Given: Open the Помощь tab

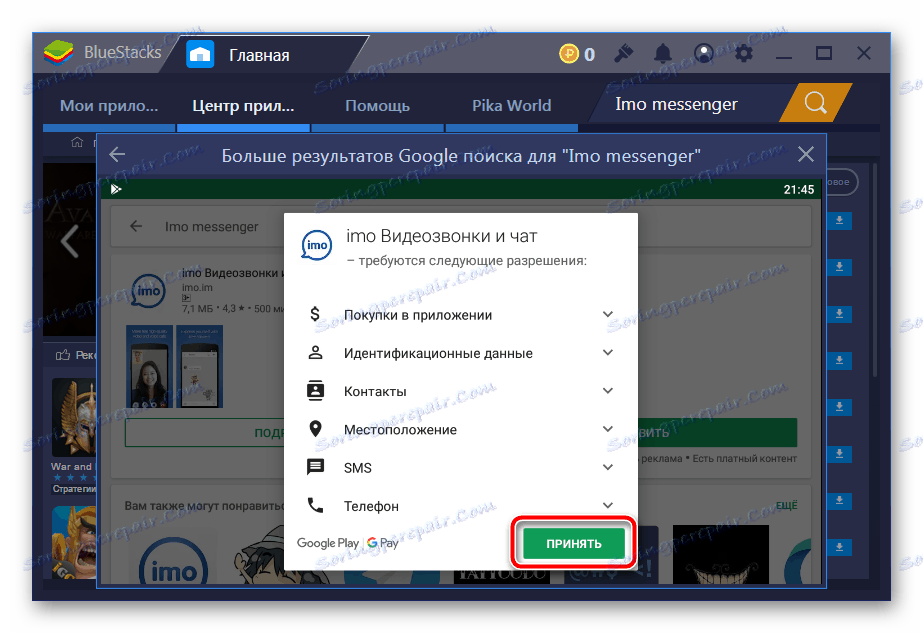Looking at the screenshot, I should point(377,106).
